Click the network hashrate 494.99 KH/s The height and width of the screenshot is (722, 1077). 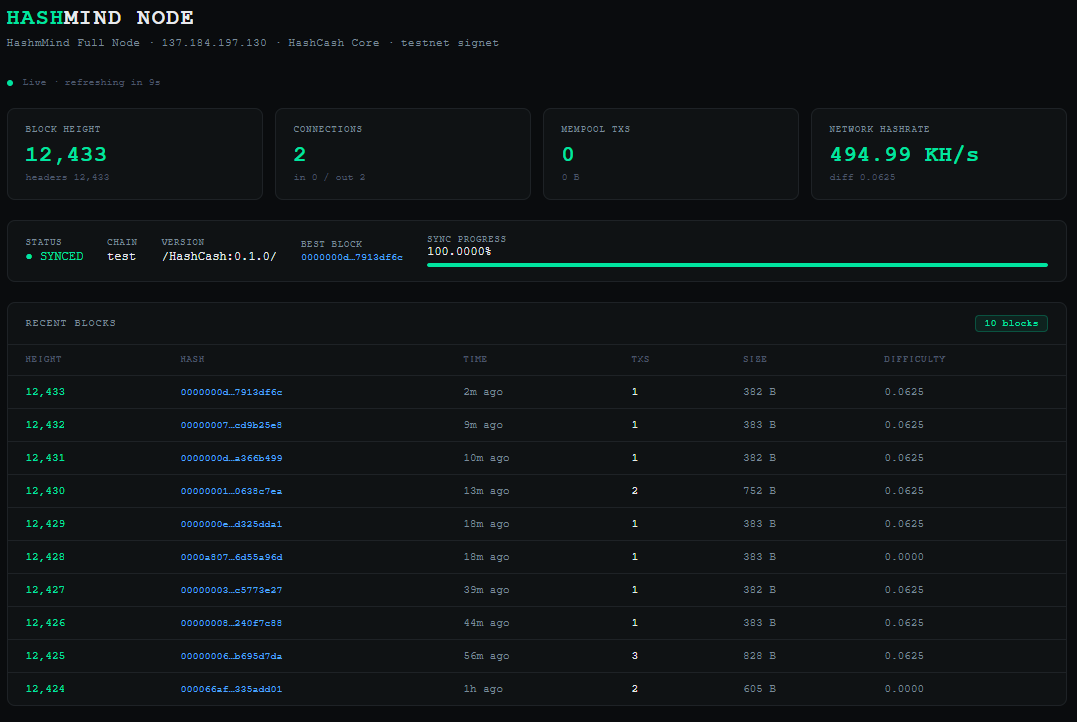[904, 155]
